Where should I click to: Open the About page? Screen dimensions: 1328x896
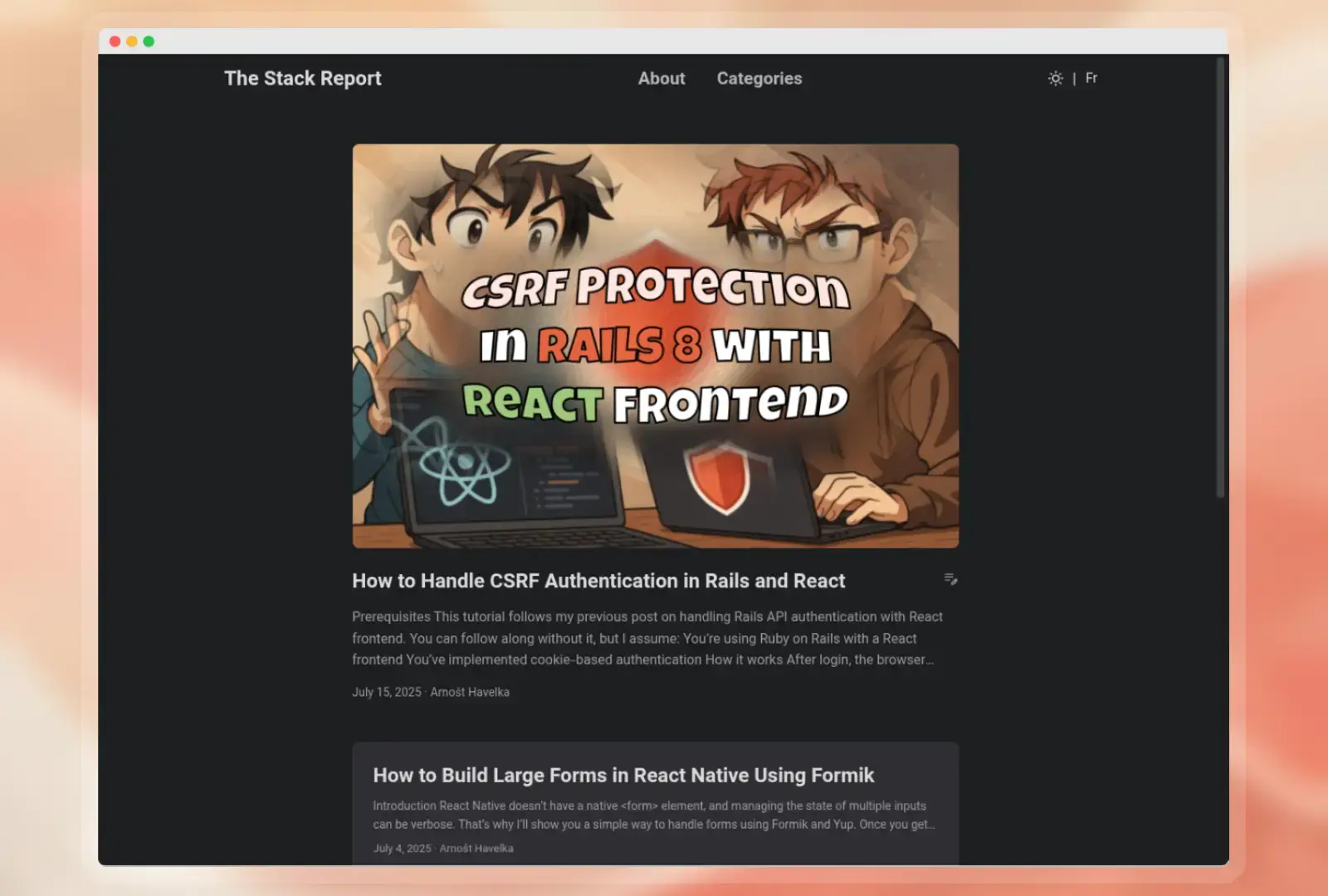[661, 78]
